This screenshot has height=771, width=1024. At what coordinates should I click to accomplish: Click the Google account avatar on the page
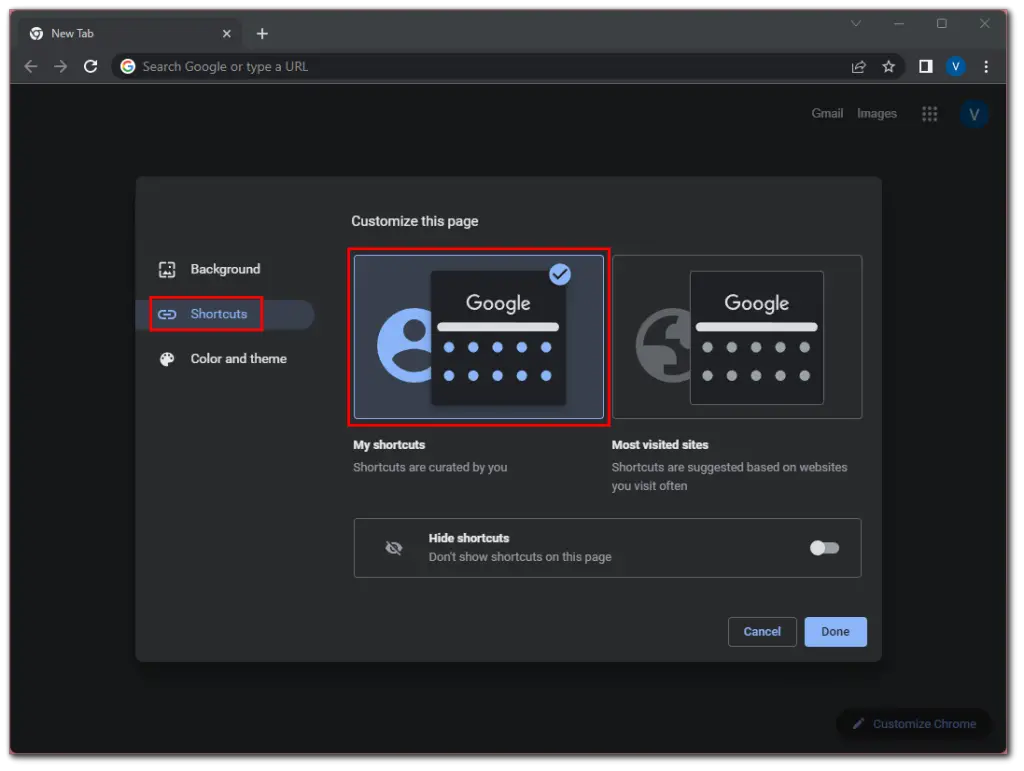click(974, 114)
